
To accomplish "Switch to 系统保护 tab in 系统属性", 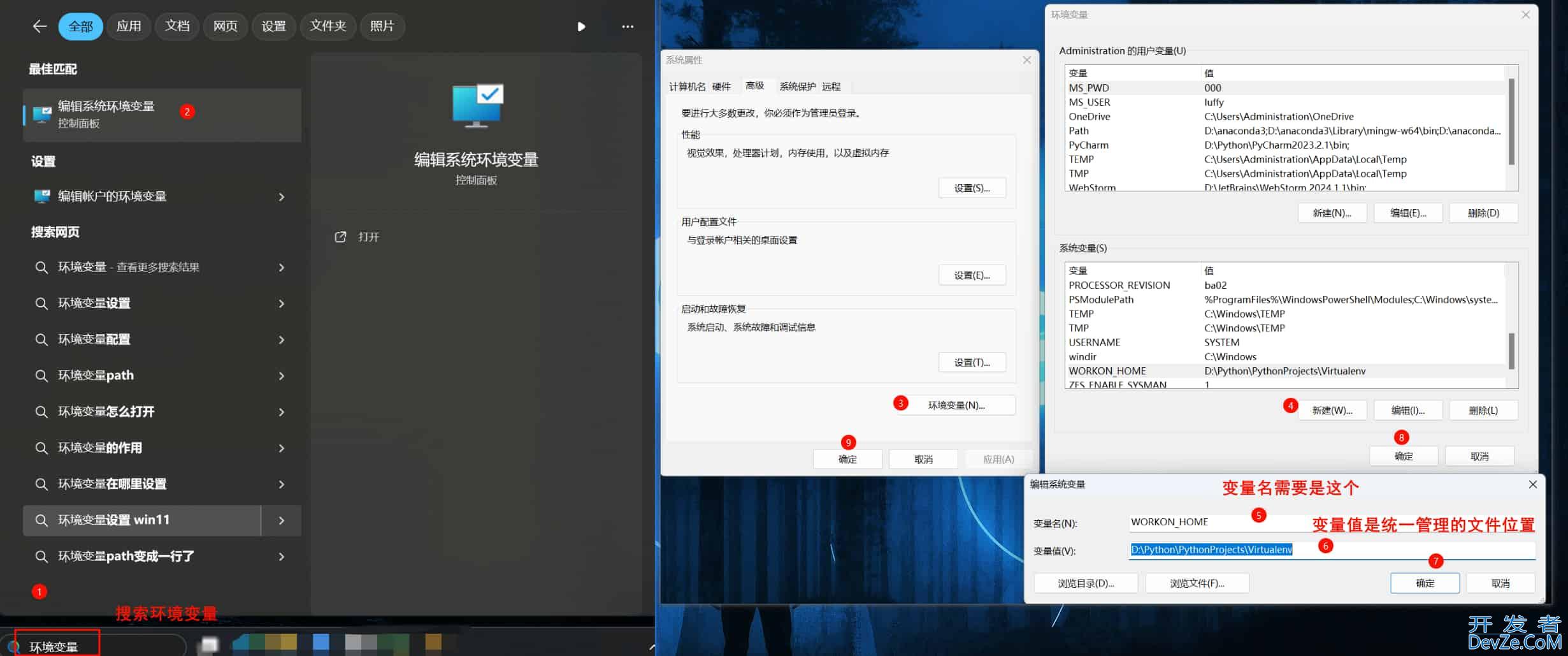I will (x=797, y=87).
